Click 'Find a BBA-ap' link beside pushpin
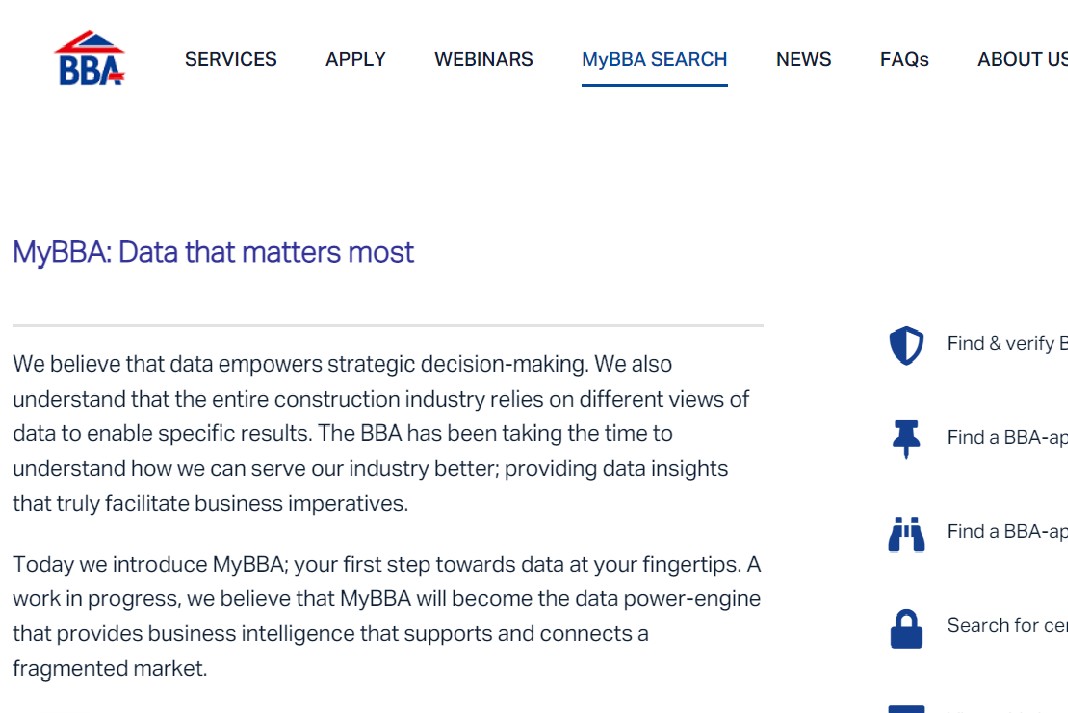1068x713 pixels. point(1007,437)
